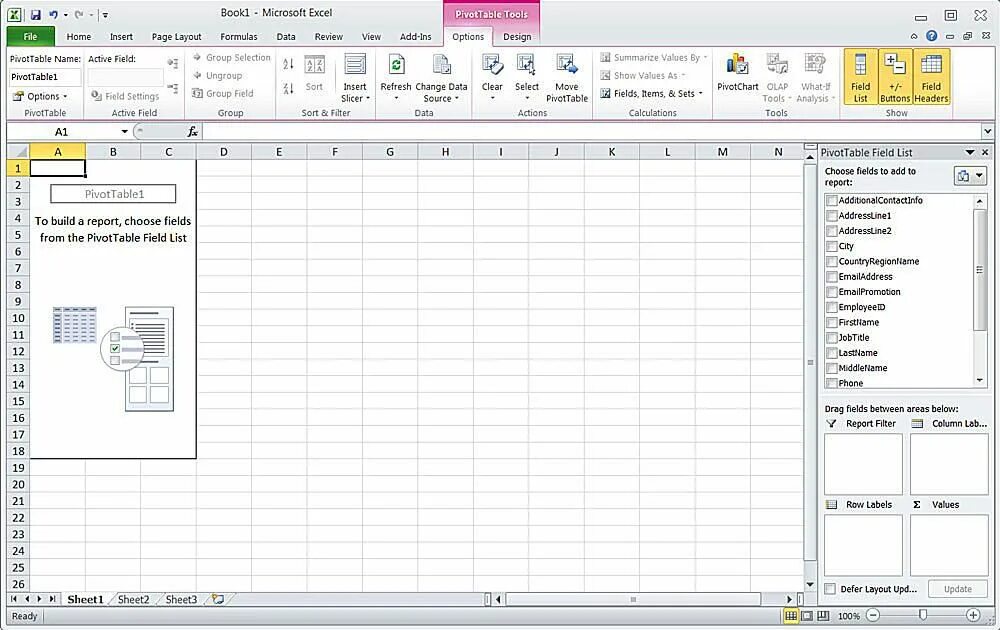Go to the first sheet navigation arrow
The height and width of the screenshot is (630, 1000).
(14, 599)
